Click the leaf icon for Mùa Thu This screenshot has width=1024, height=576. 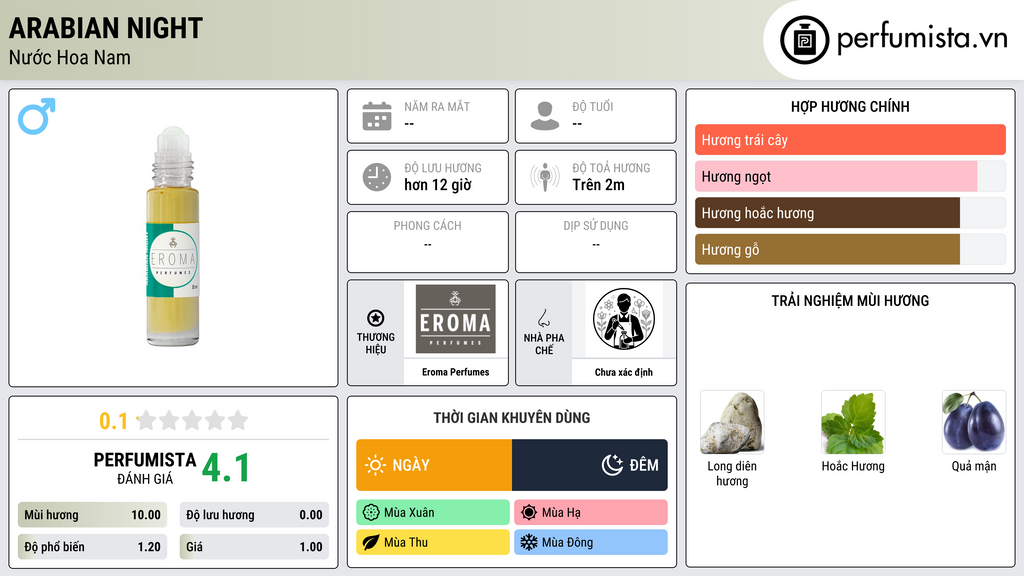[371, 542]
